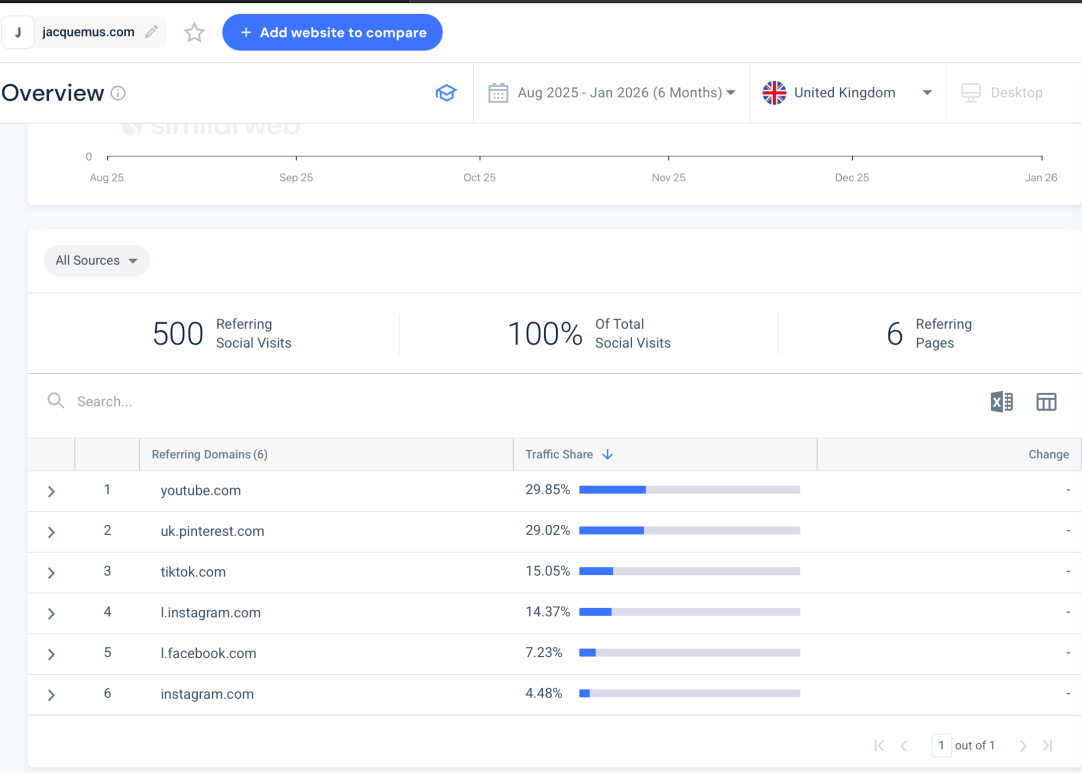Sort by the Referring Domains column header
Screen dimensions: 1082x773
coord(210,455)
